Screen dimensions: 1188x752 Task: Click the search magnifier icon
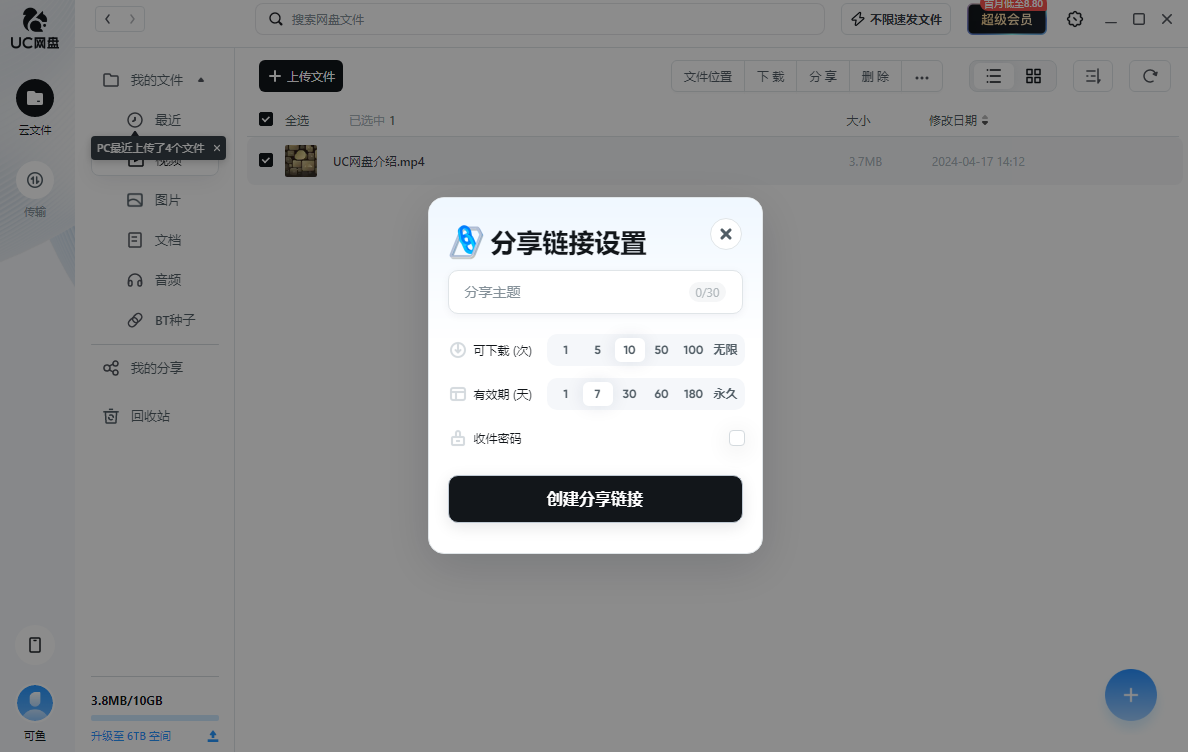(x=276, y=19)
